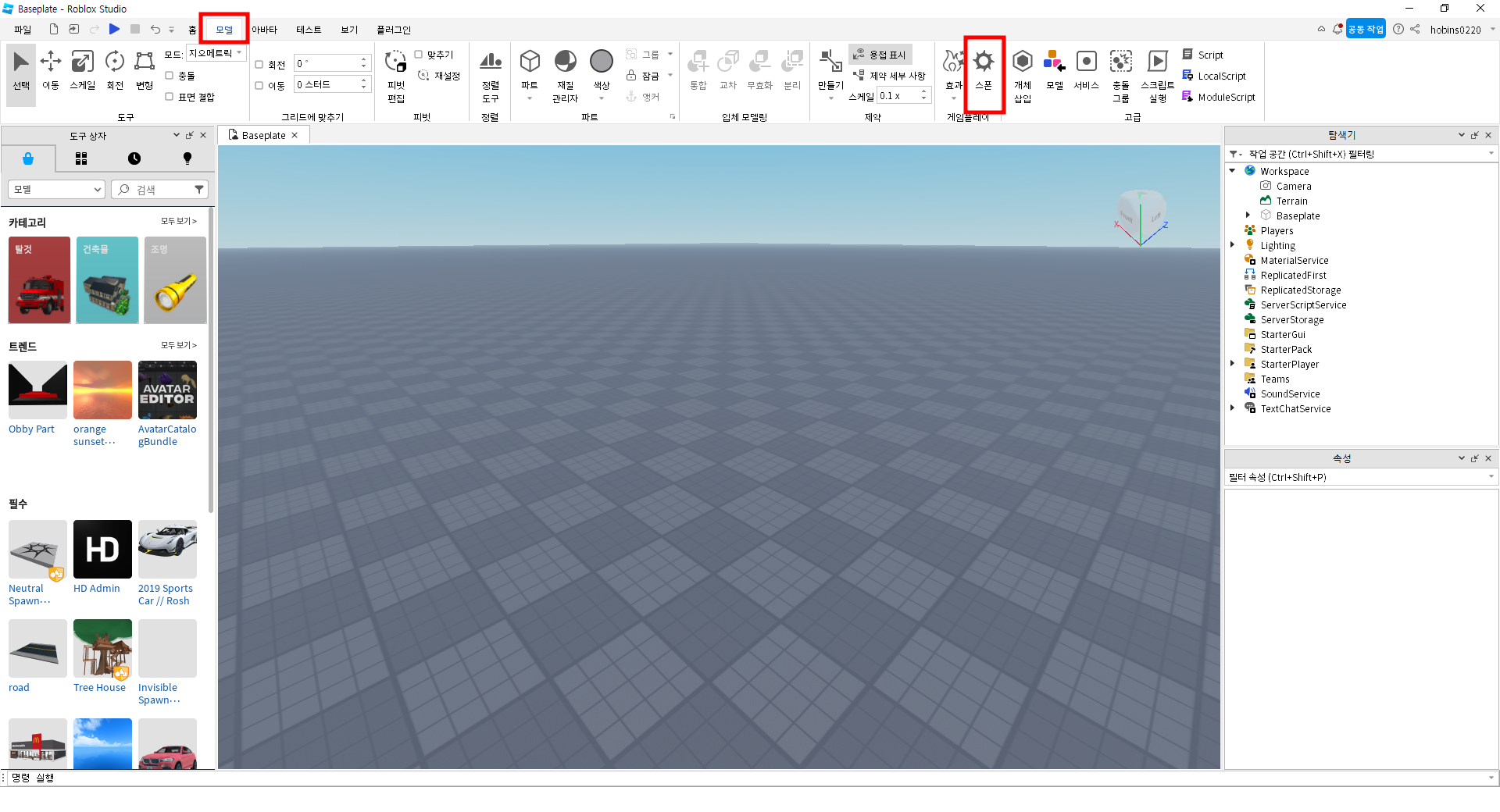Click the new file icon in the quick bar
The height and width of the screenshot is (812, 1500).
(53, 30)
